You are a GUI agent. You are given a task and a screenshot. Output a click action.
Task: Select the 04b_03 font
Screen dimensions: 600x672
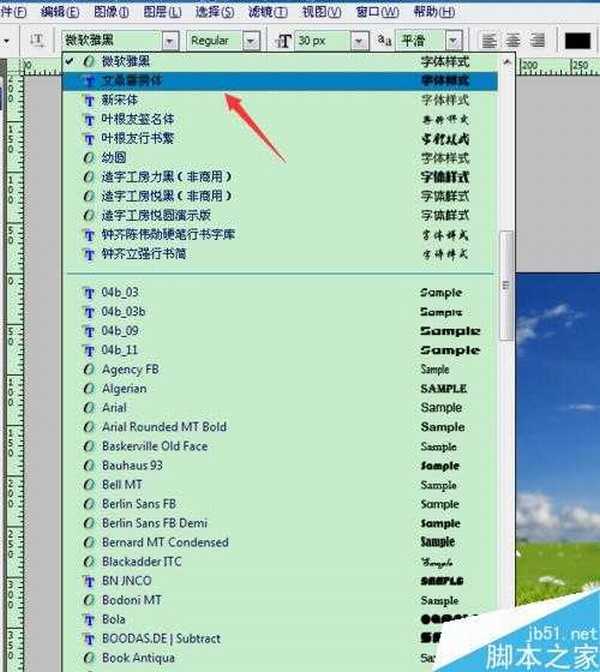coord(280,293)
